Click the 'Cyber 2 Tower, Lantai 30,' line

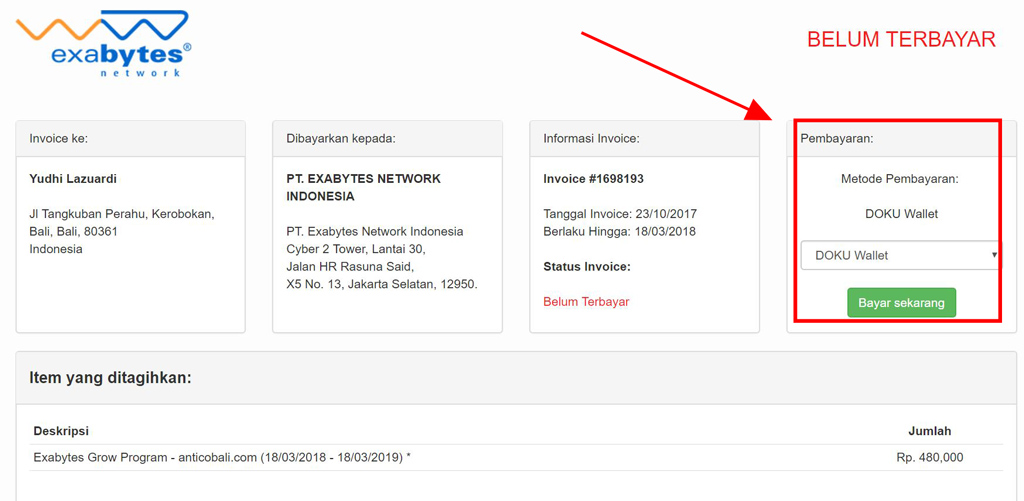pos(356,249)
